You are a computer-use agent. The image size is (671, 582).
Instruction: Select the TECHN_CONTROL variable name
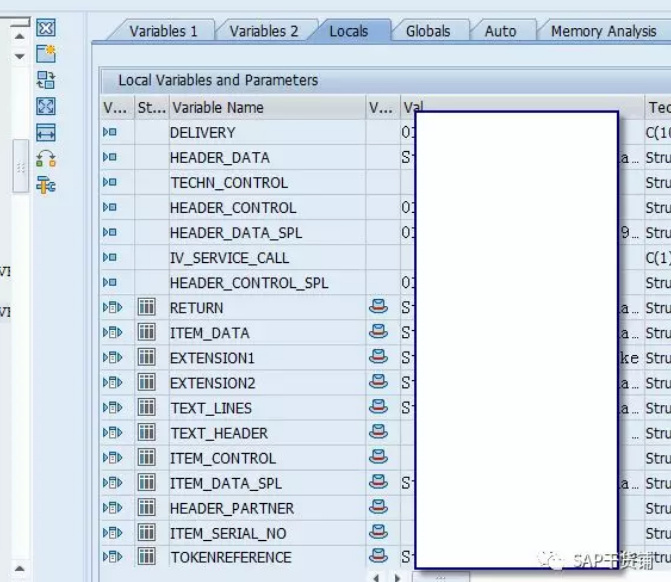coord(229,183)
